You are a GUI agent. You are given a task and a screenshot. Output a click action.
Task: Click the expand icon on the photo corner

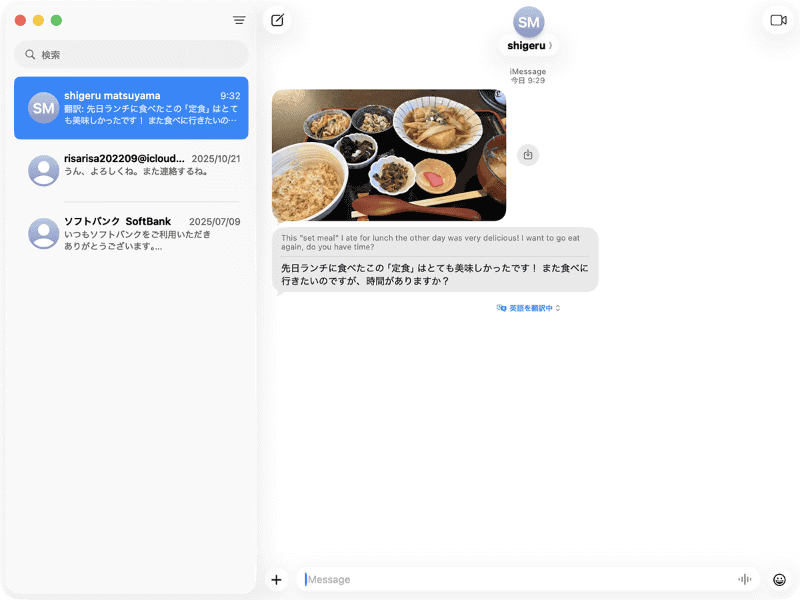(496, 93)
